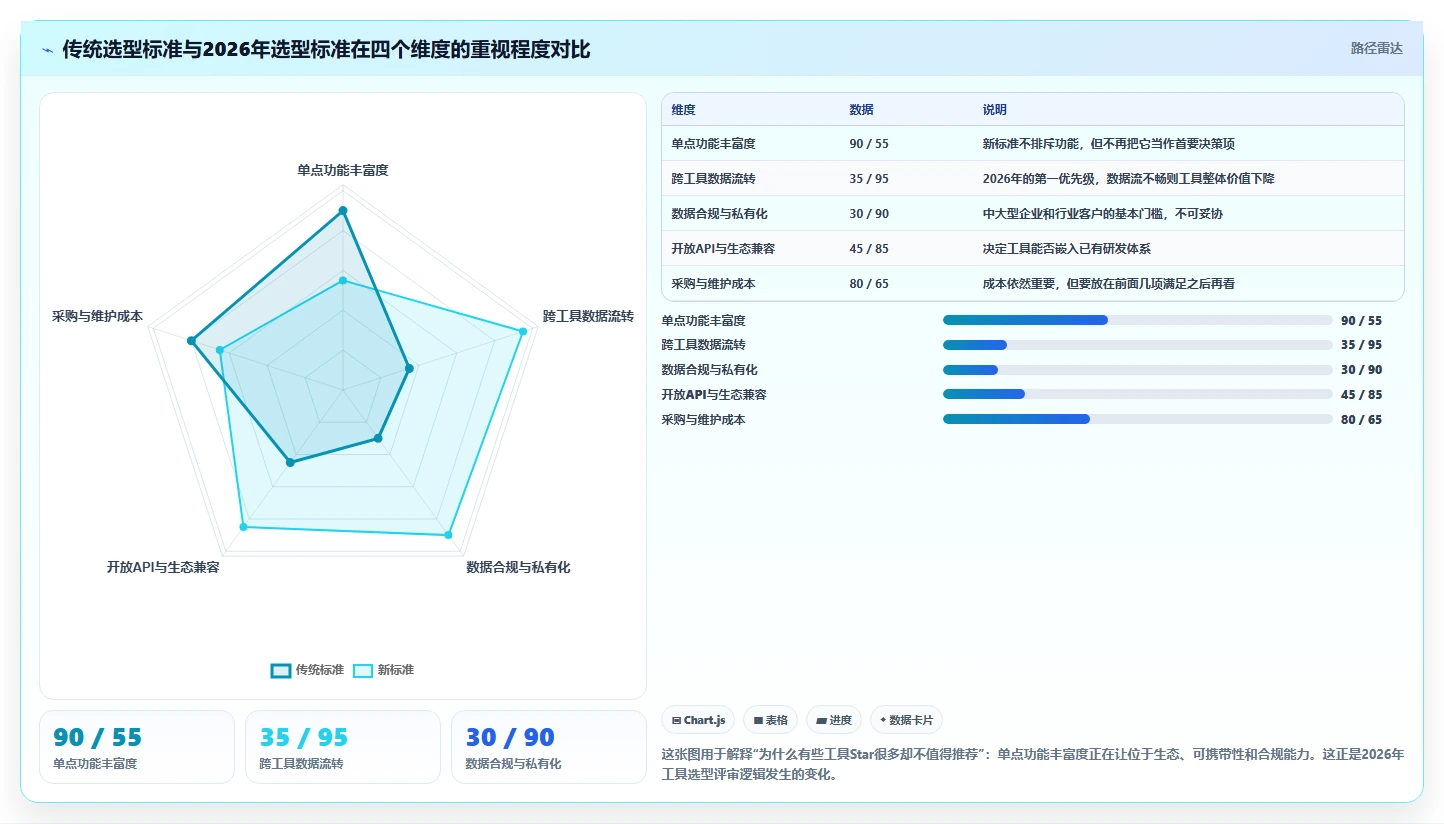Click the 数据合规与私有化 progress bar

pos(1137,370)
